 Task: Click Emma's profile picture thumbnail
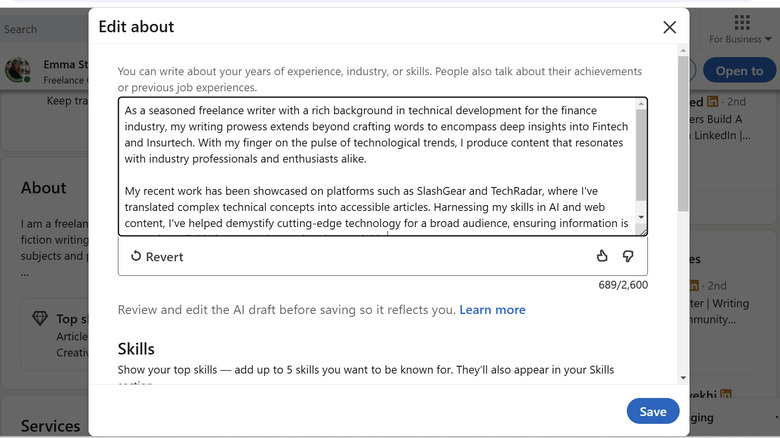click(17, 69)
